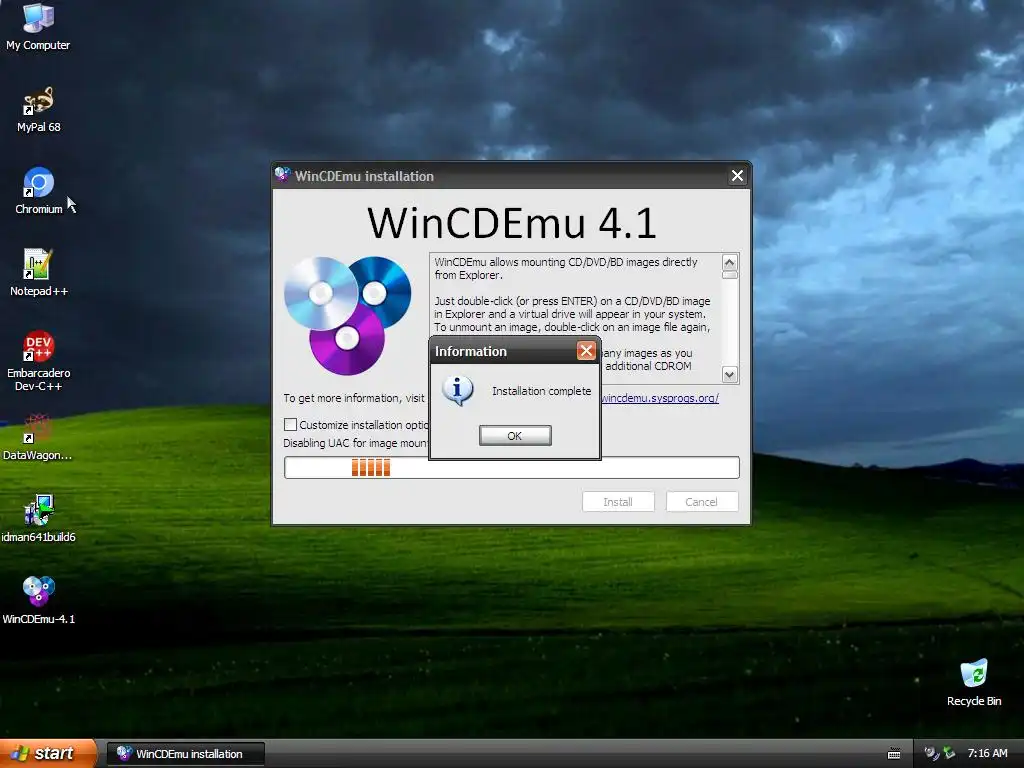The width and height of the screenshot is (1024, 768).
Task: Close the Information dialog
Action: [586, 351]
